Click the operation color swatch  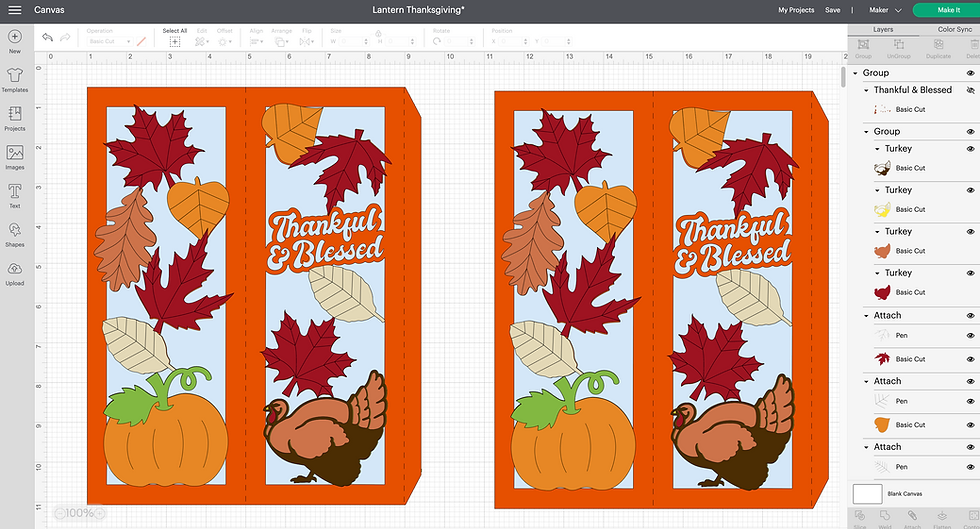coord(141,41)
